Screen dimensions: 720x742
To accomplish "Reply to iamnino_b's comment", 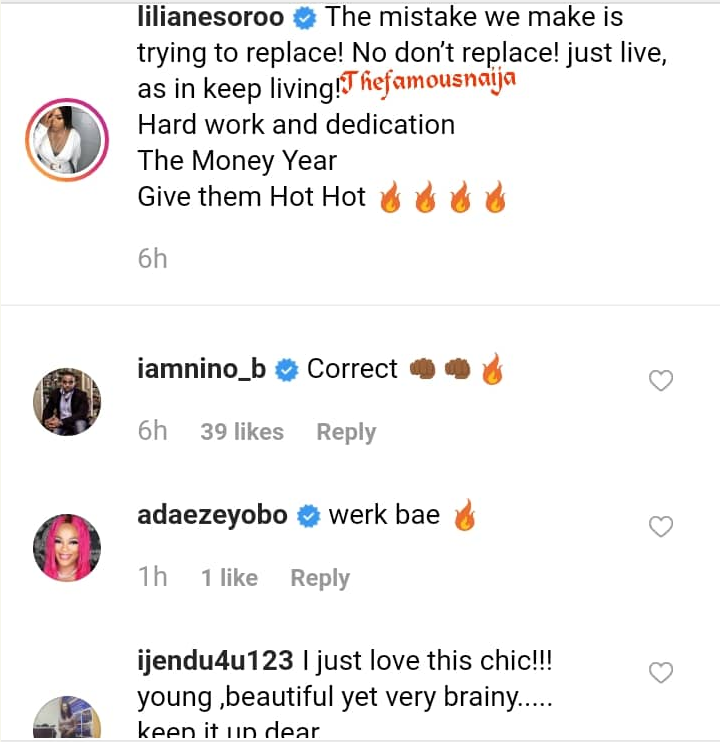I will tap(346, 432).
